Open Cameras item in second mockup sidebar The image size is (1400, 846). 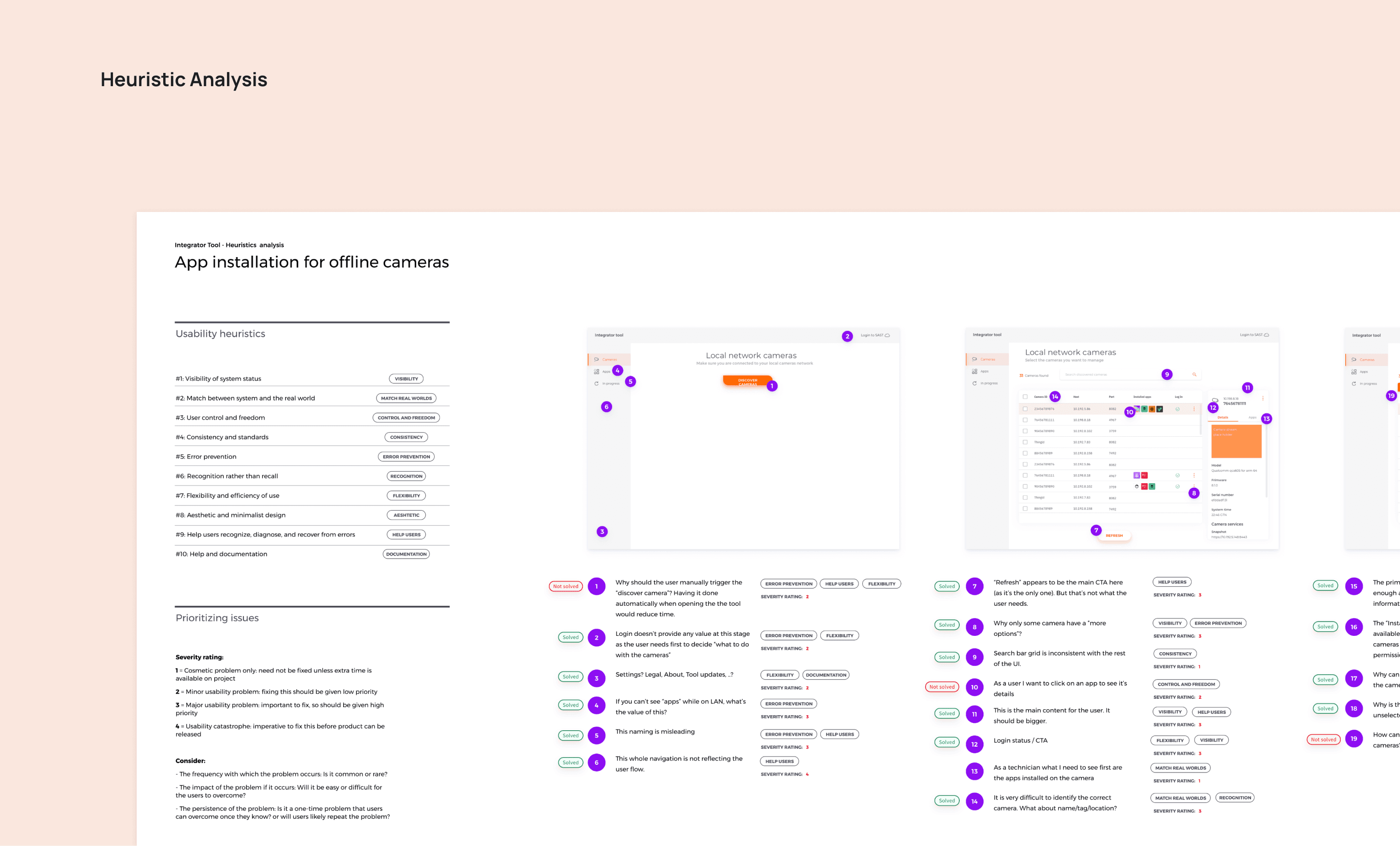tap(987, 359)
